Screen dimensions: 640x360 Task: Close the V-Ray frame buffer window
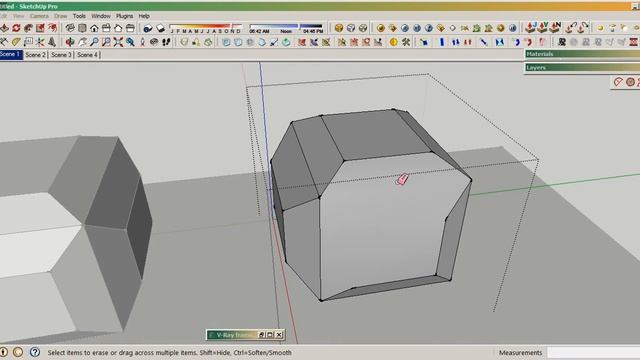pos(279,335)
